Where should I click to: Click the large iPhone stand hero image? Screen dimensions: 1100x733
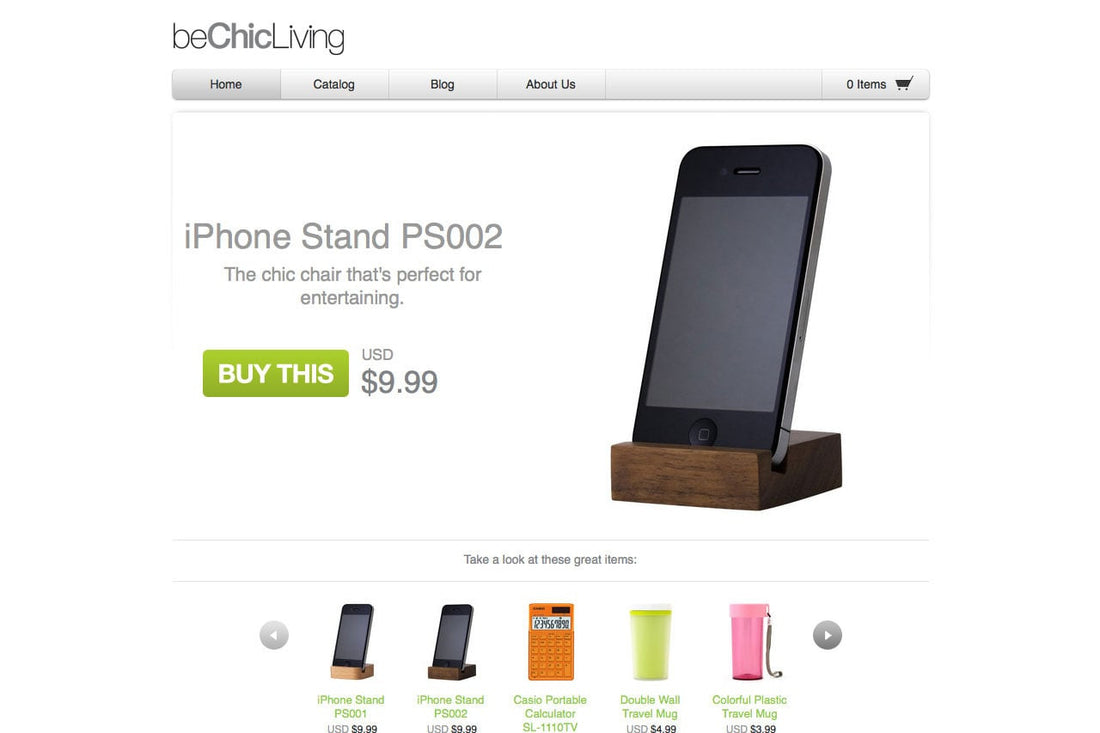727,327
